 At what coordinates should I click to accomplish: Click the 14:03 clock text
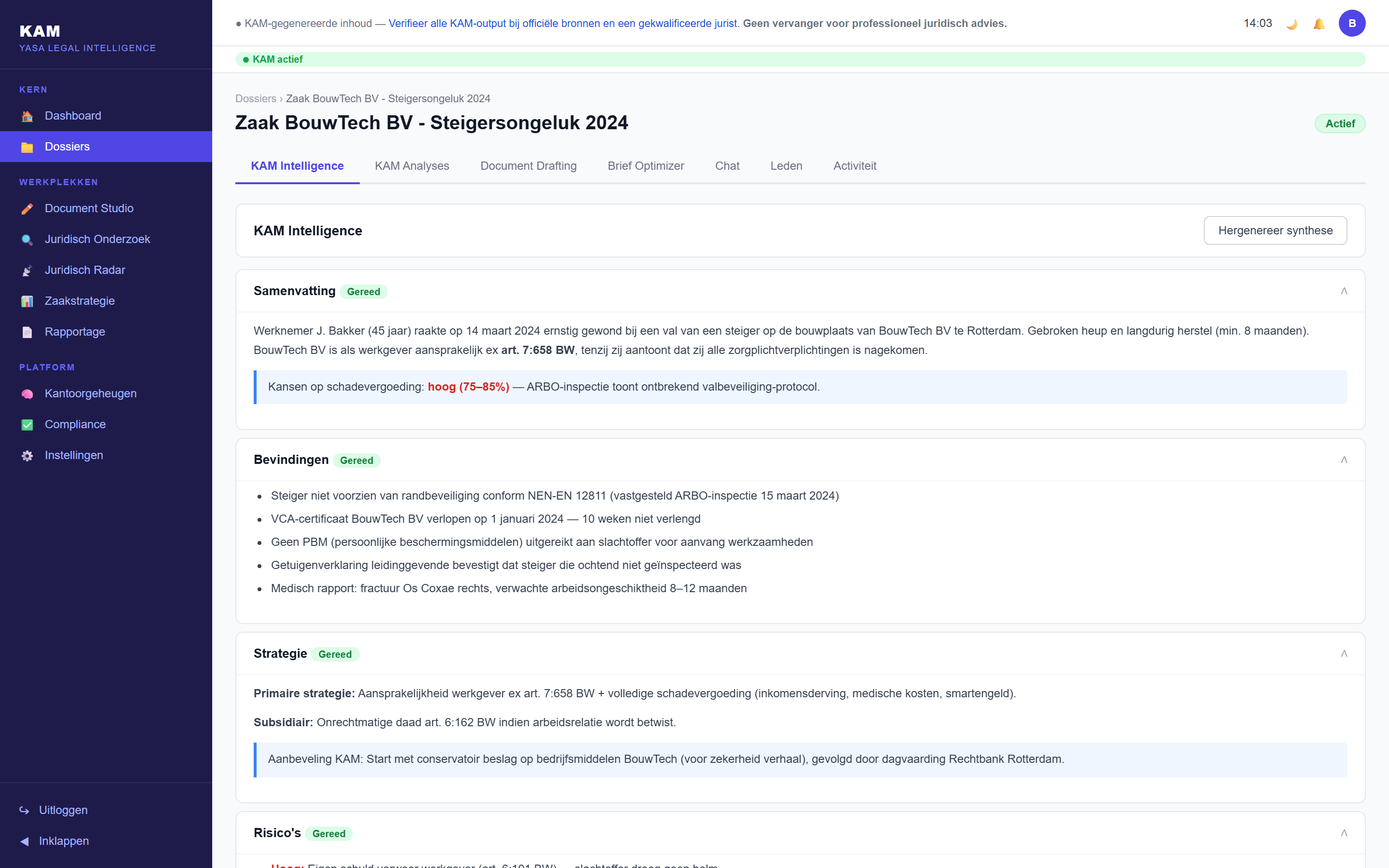pos(1258,24)
